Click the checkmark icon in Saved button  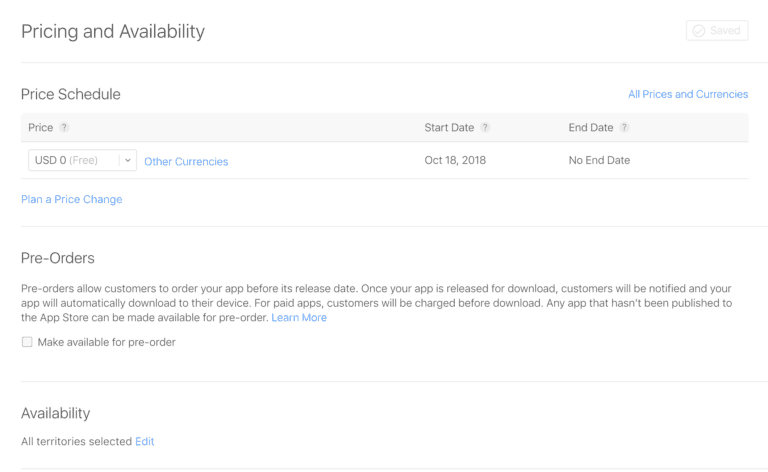pyautogui.click(x=699, y=31)
